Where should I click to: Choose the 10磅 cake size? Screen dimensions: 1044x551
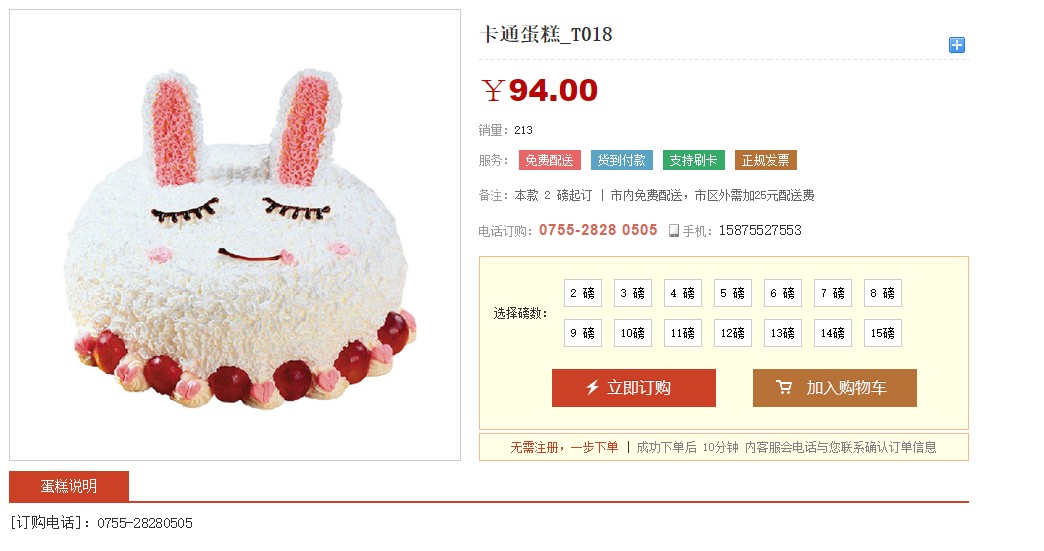(x=633, y=333)
